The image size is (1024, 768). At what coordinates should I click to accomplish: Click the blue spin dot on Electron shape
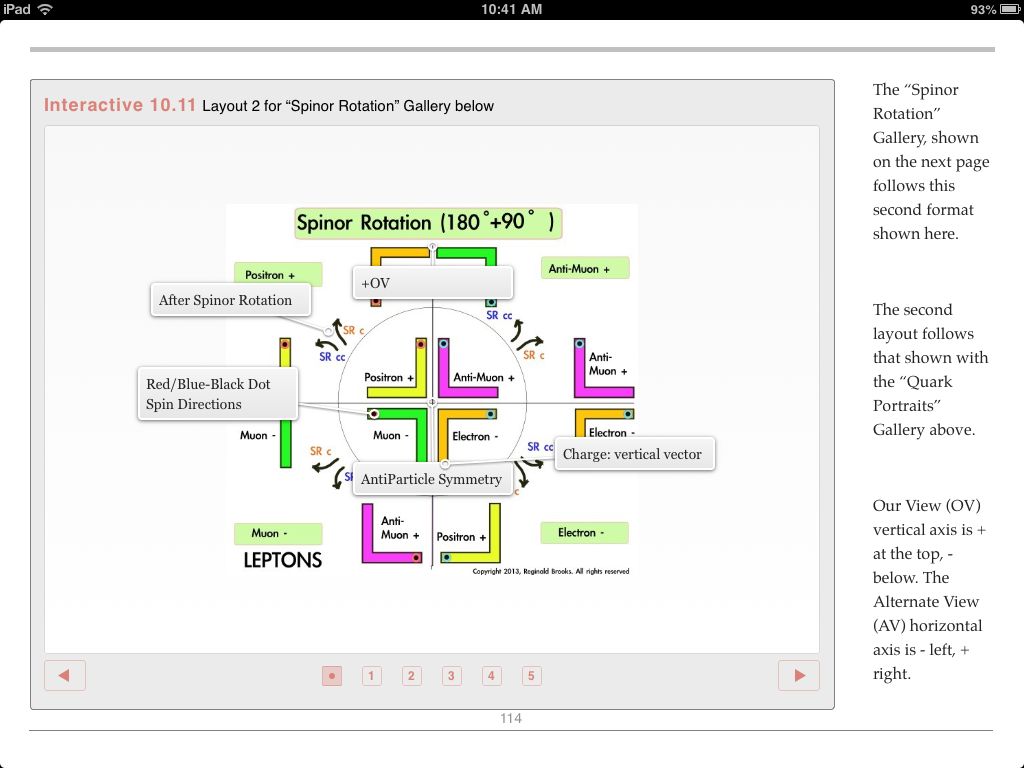(490, 413)
